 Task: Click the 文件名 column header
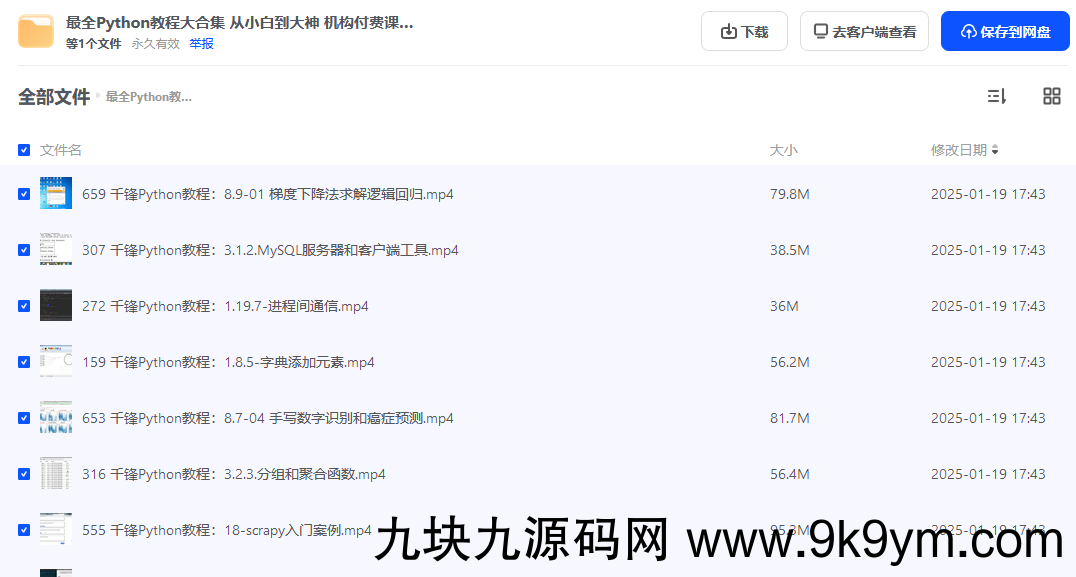tap(61, 150)
